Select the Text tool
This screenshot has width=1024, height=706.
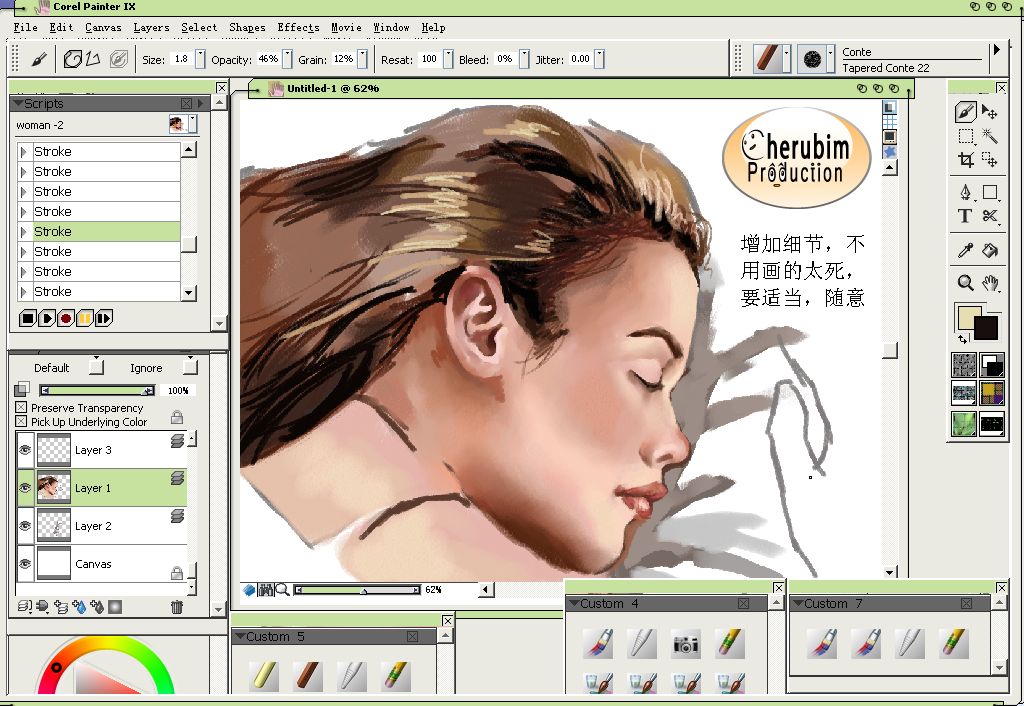pos(965,216)
